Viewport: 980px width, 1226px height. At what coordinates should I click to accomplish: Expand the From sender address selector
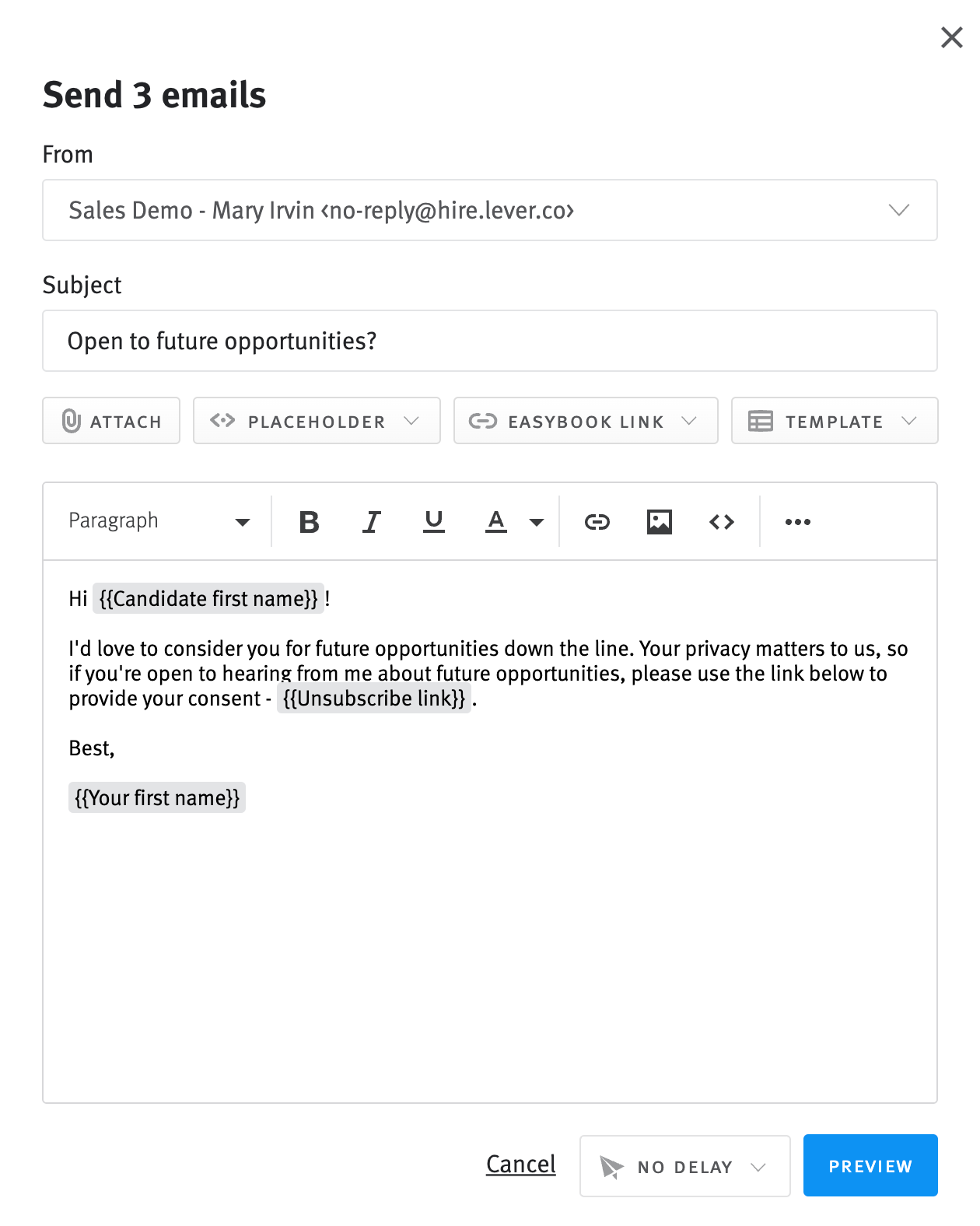pos(898,210)
